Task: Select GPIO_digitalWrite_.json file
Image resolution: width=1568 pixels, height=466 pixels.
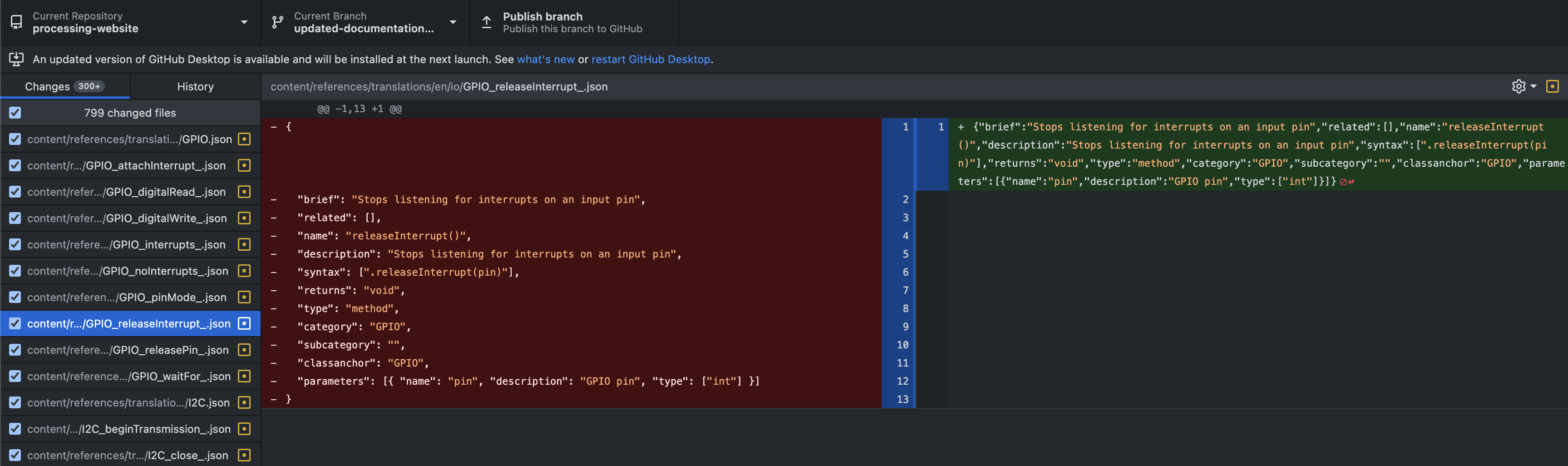Action: (x=130, y=218)
